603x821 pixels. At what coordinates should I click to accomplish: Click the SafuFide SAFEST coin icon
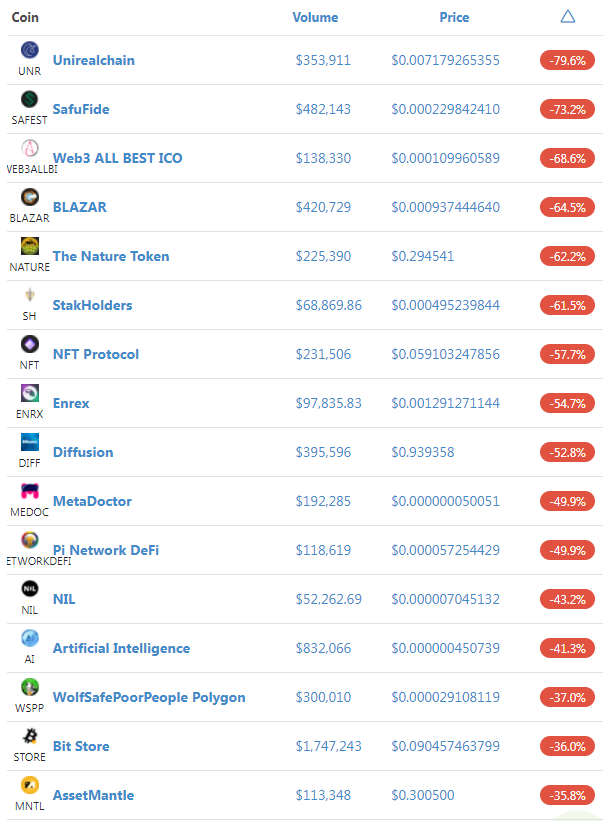pos(30,99)
